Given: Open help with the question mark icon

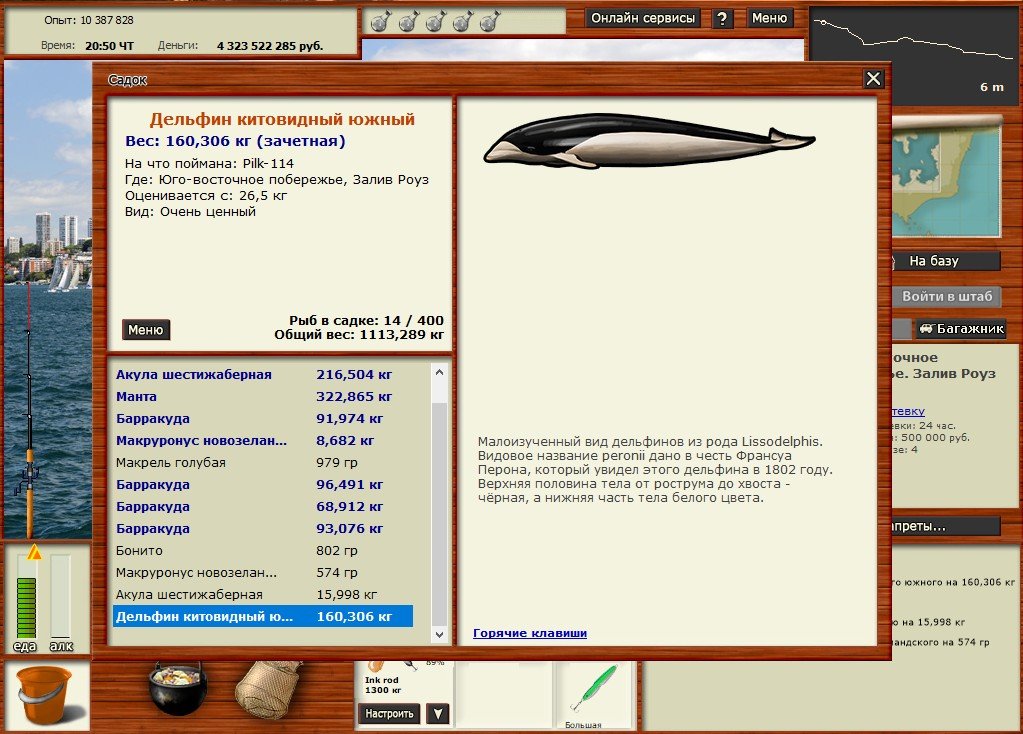Looking at the screenshot, I should [x=723, y=18].
